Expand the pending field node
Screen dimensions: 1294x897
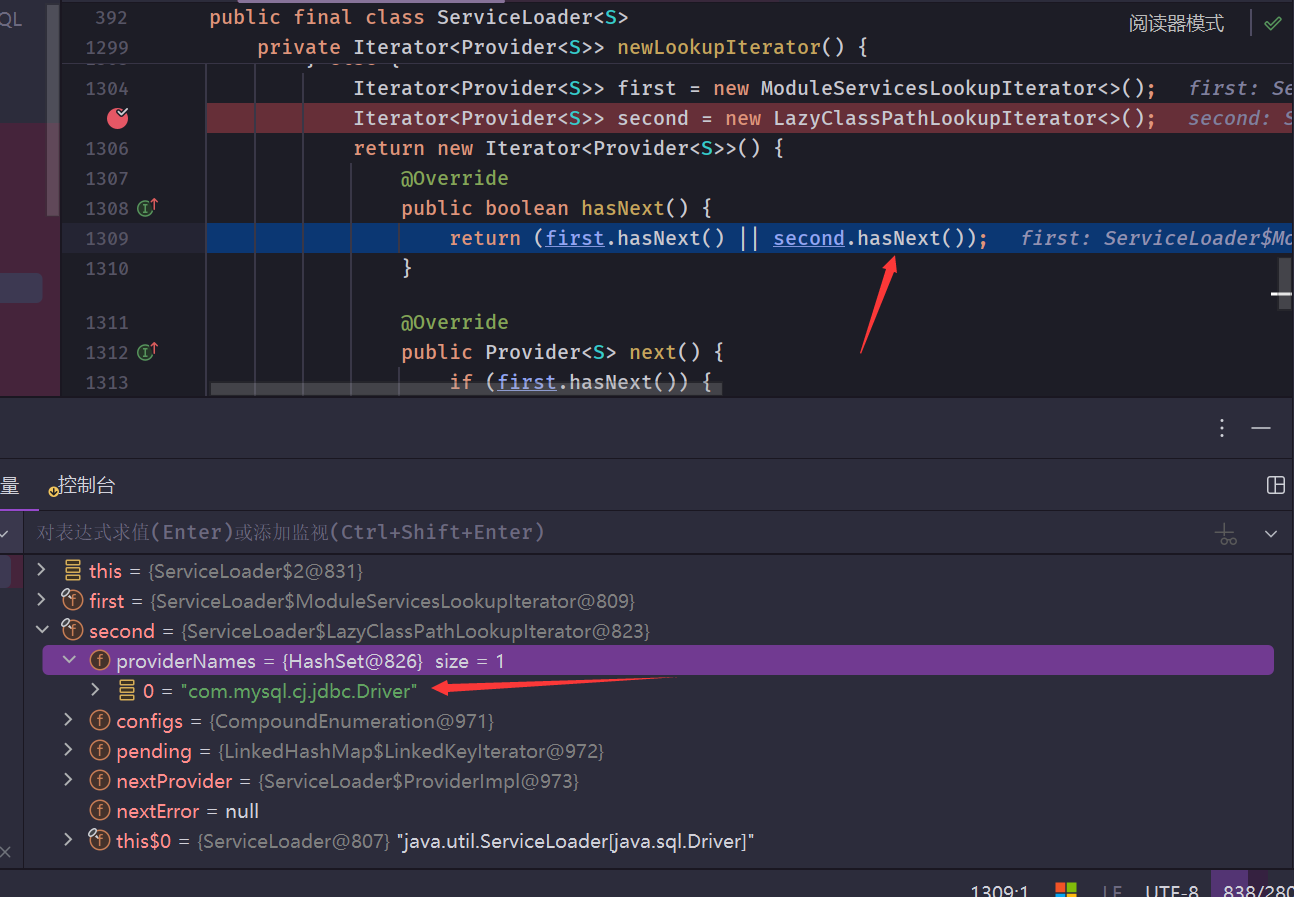(68, 750)
